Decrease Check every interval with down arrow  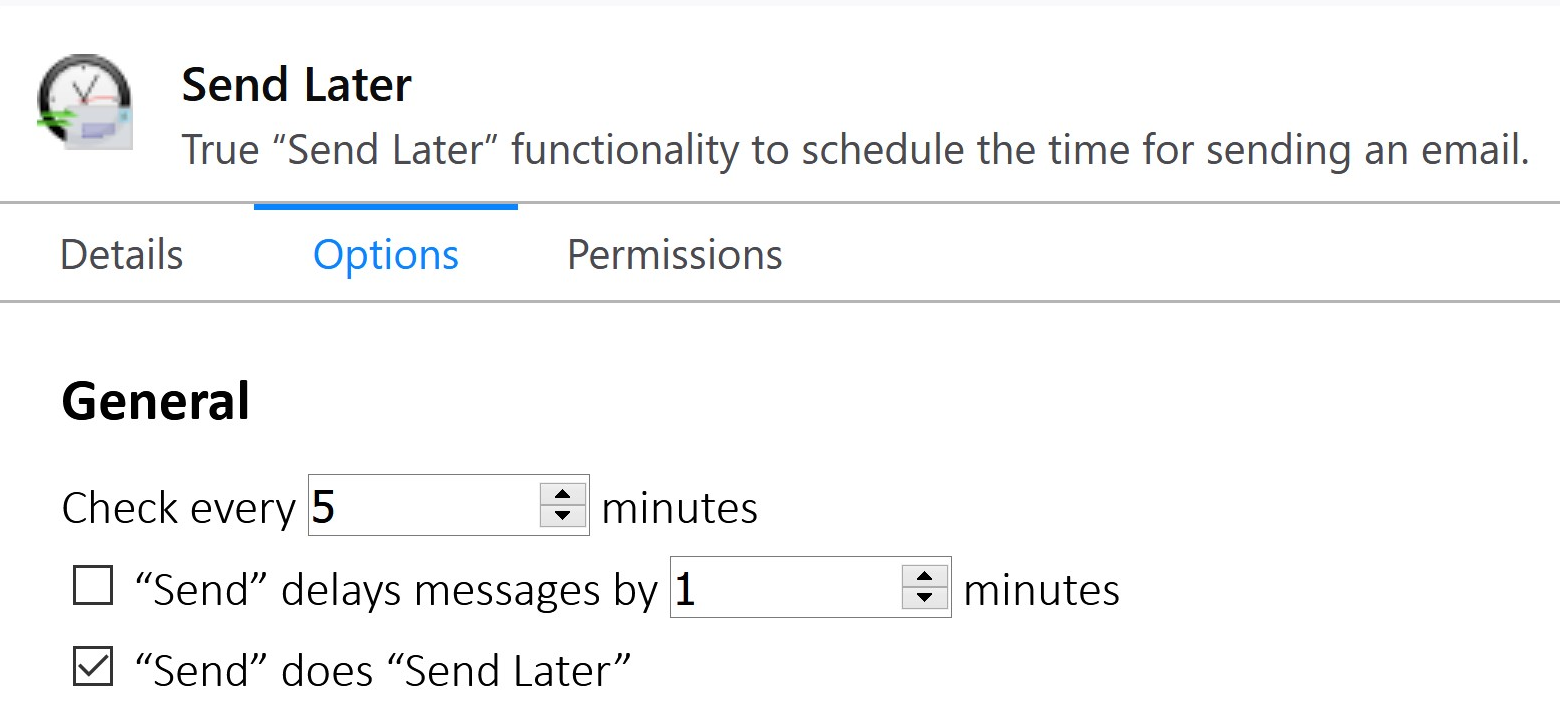point(563,516)
